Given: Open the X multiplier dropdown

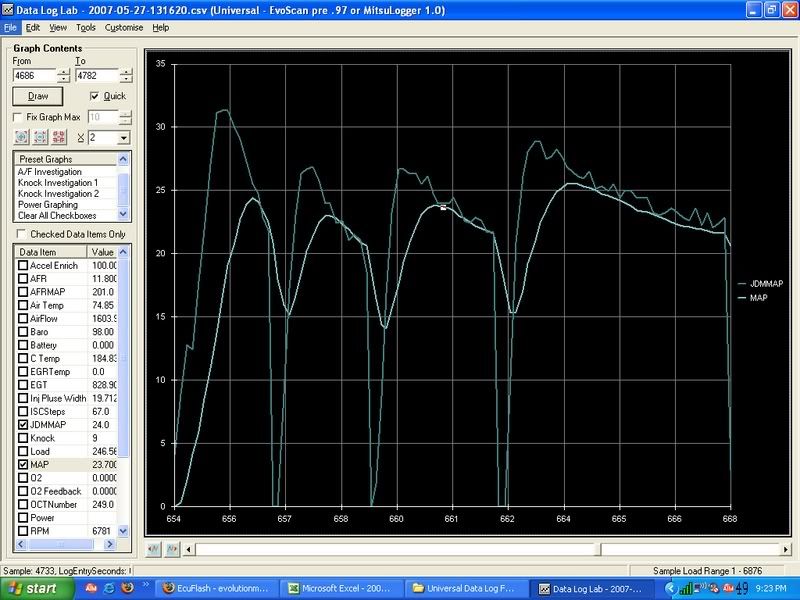Looking at the screenshot, I should pyautogui.click(x=124, y=137).
